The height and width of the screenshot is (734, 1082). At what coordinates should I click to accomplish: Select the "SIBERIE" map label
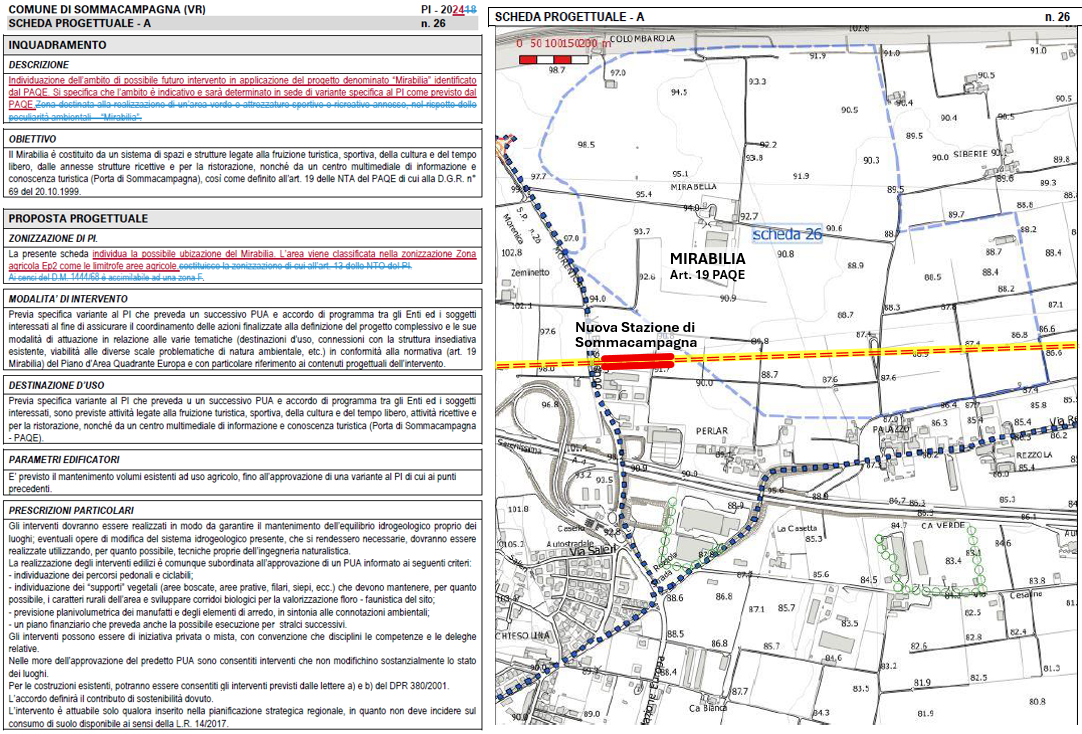(x=970, y=155)
